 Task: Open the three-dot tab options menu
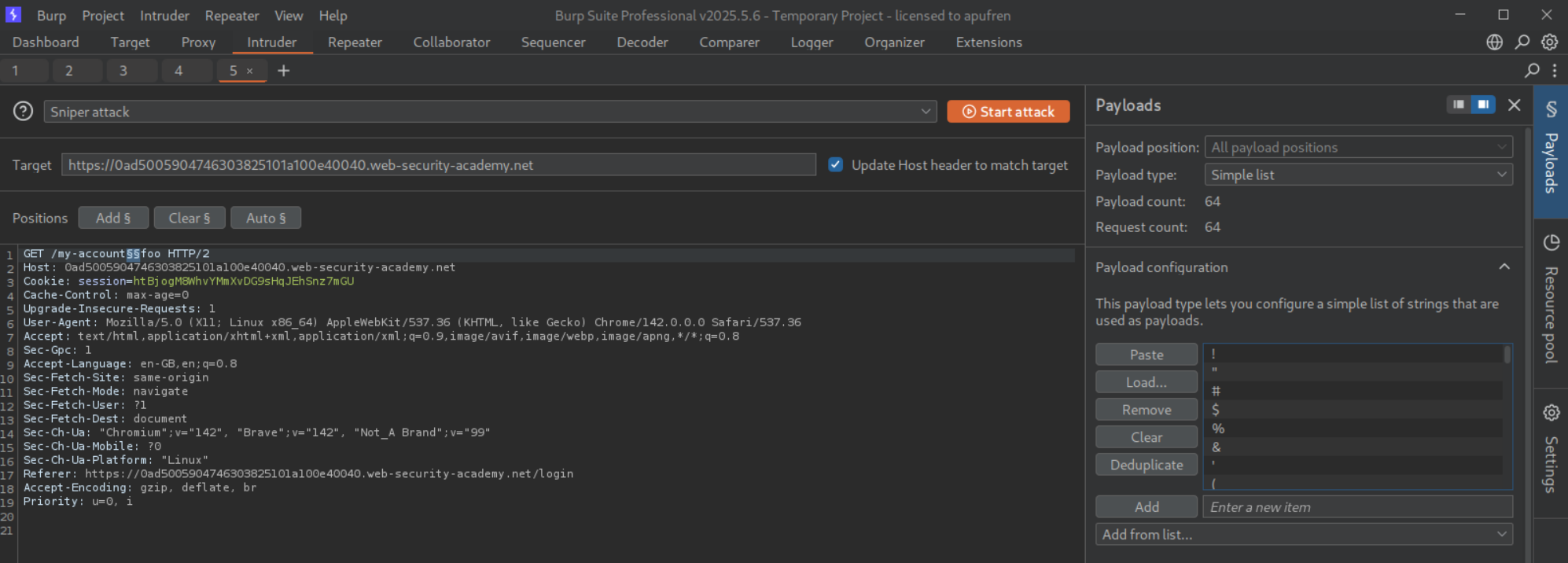coord(1555,71)
